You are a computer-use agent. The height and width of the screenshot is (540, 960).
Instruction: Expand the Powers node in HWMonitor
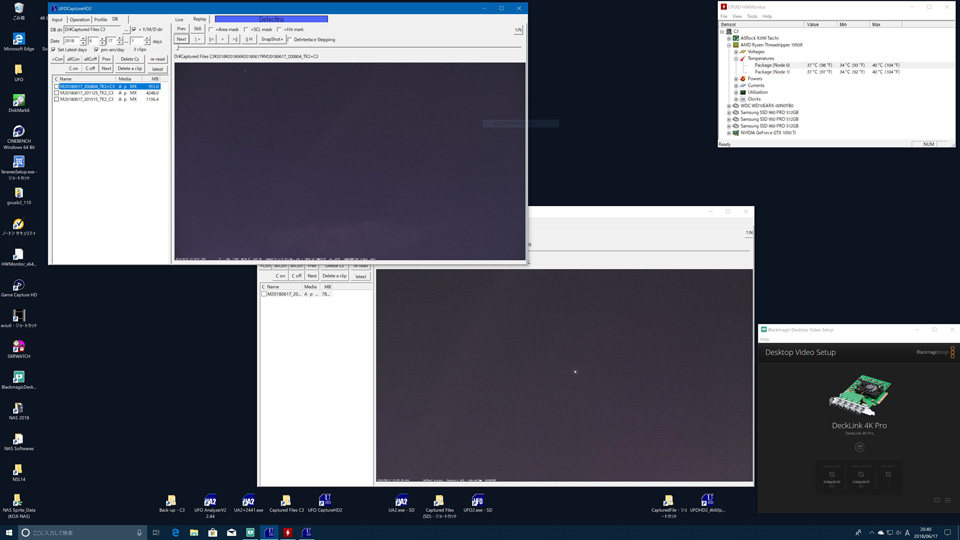736,78
